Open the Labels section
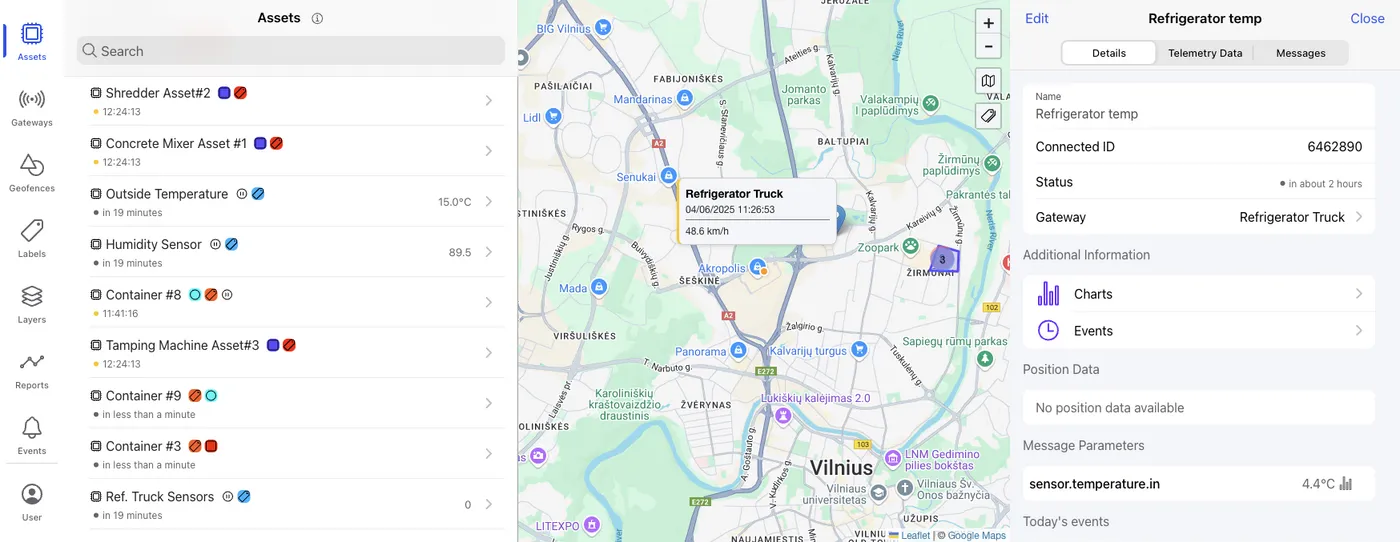Screen dimensions: 1400x542 (x=32, y=239)
